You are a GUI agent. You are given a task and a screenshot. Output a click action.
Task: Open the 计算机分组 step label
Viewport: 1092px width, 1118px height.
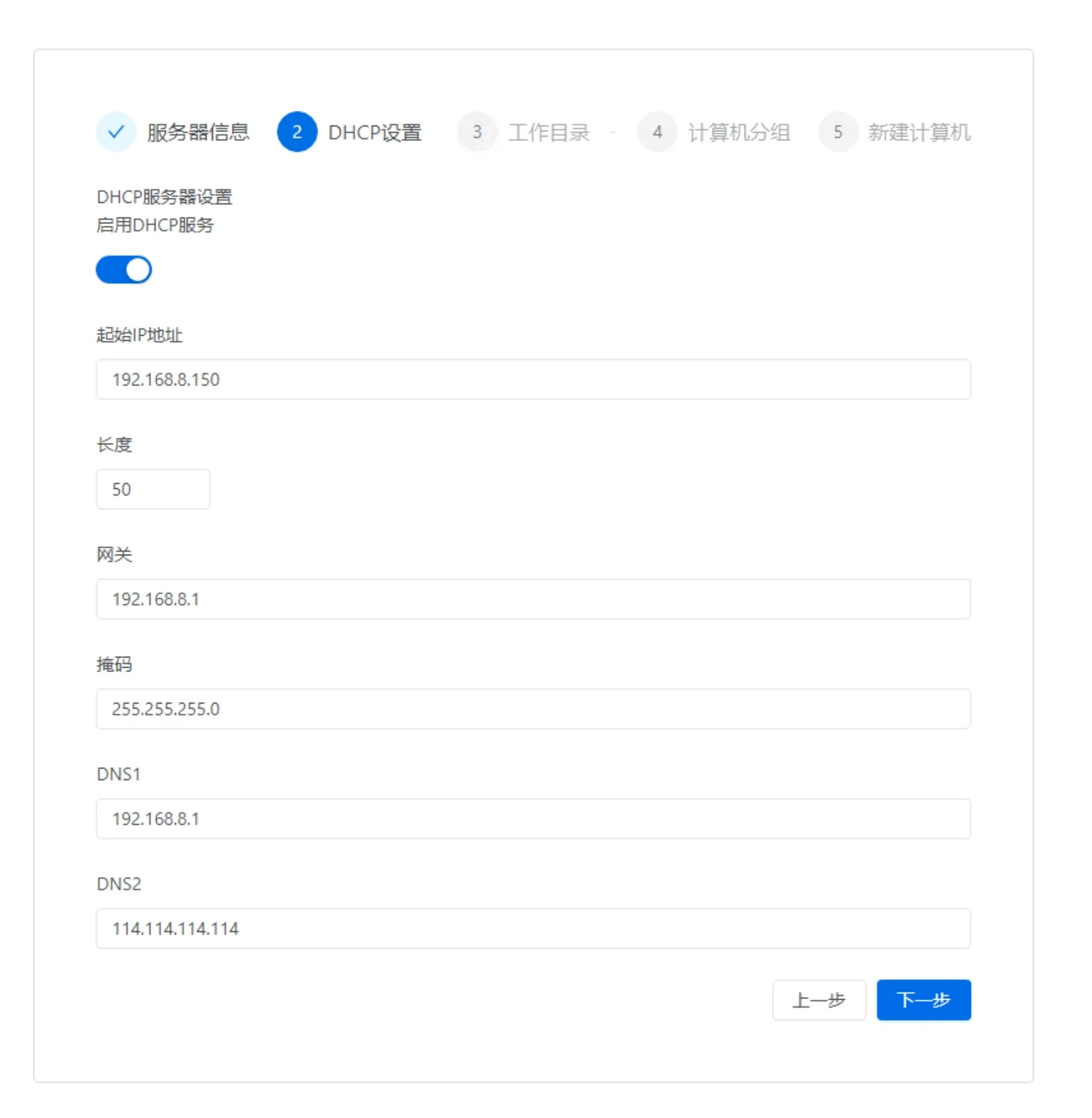[739, 132]
